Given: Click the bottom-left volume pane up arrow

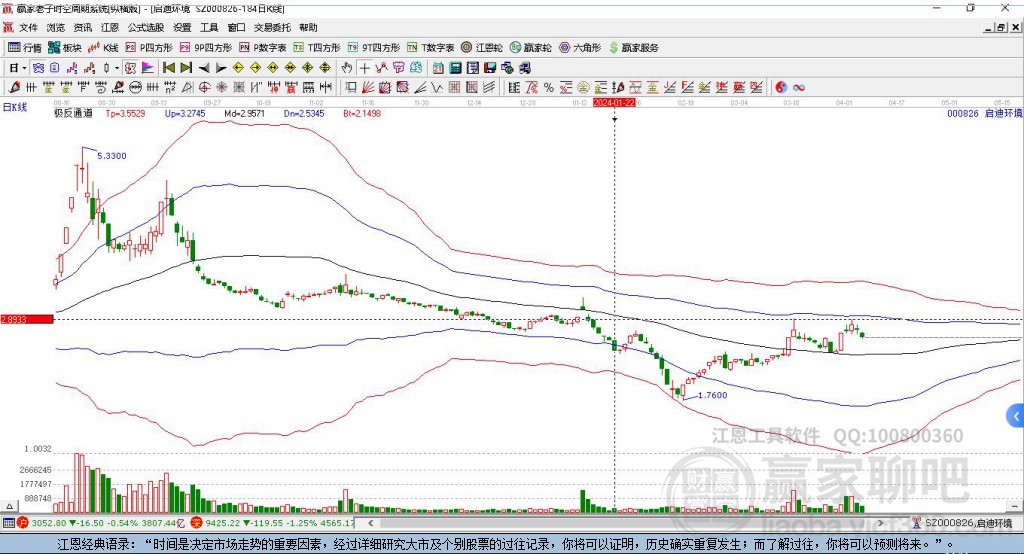Looking at the screenshot, I should click(9, 506).
